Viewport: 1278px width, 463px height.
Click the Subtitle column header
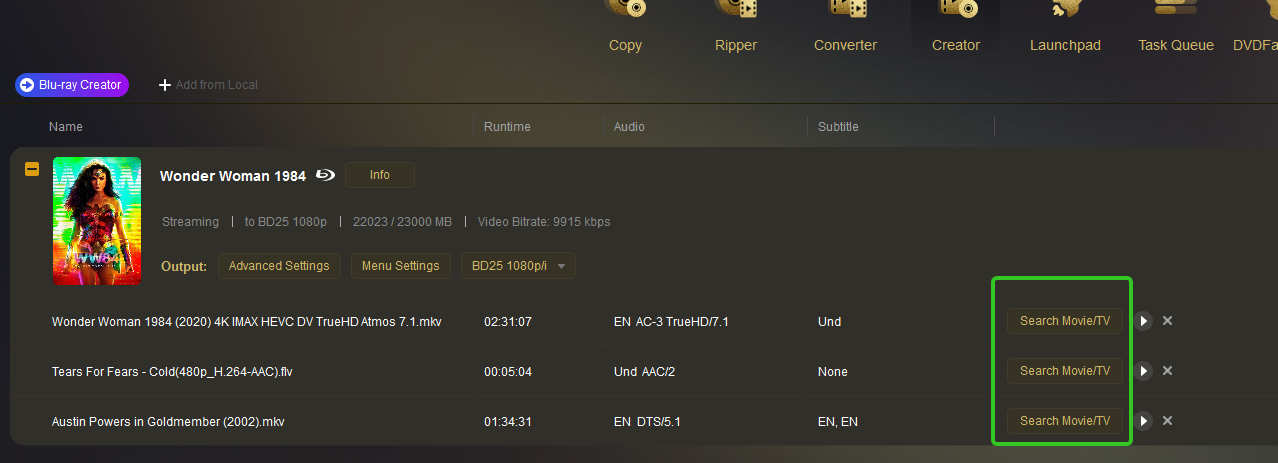838,127
